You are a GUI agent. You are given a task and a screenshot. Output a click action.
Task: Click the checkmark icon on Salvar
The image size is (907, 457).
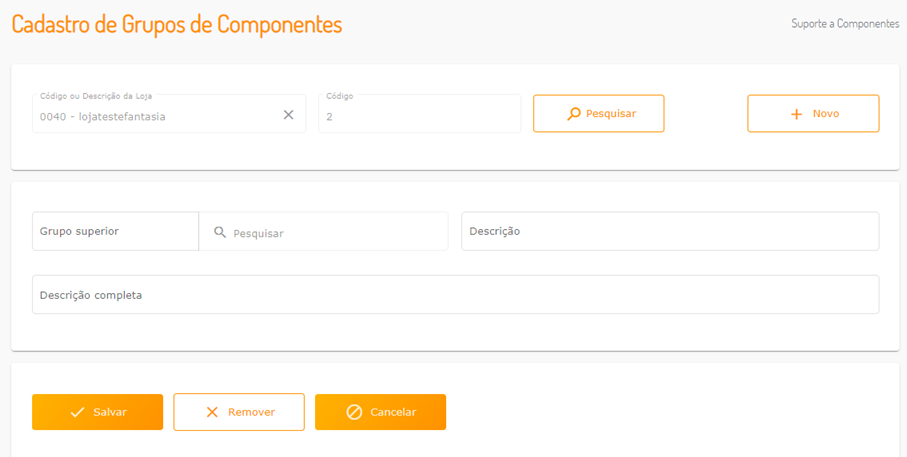[x=77, y=412]
